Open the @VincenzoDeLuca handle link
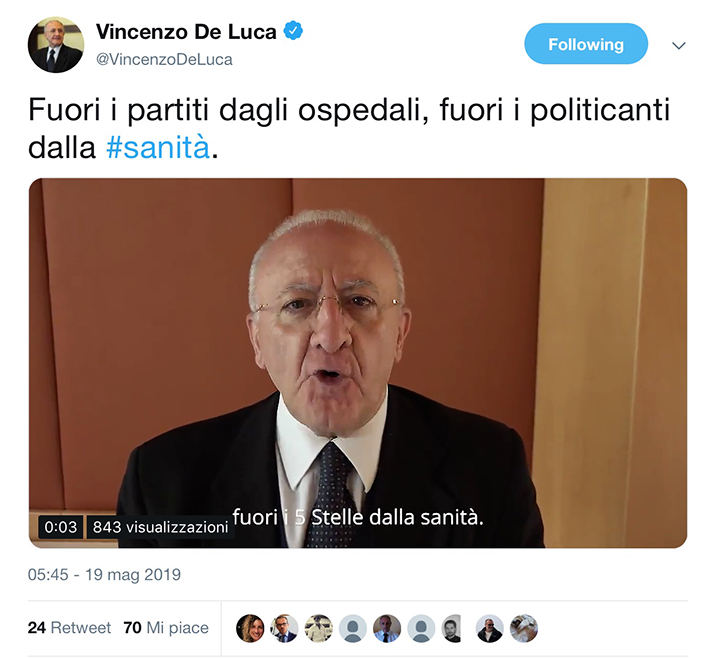The image size is (709, 658). coord(164,59)
